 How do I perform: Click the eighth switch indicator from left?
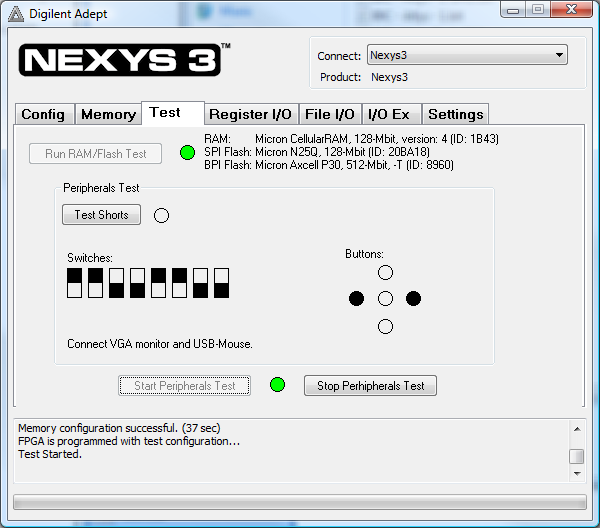click(x=222, y=283)
